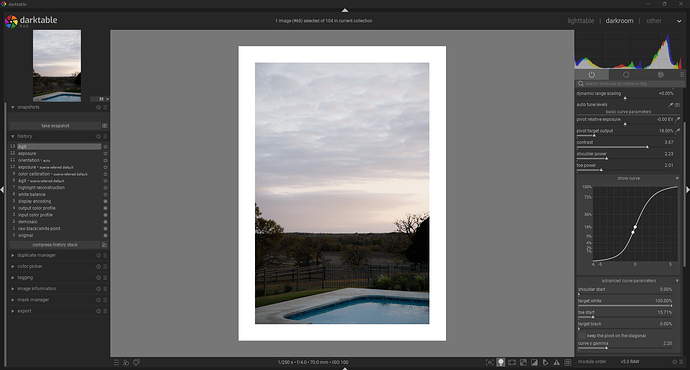Click create style icon beside compress history stack

click(x=105, y=245)
